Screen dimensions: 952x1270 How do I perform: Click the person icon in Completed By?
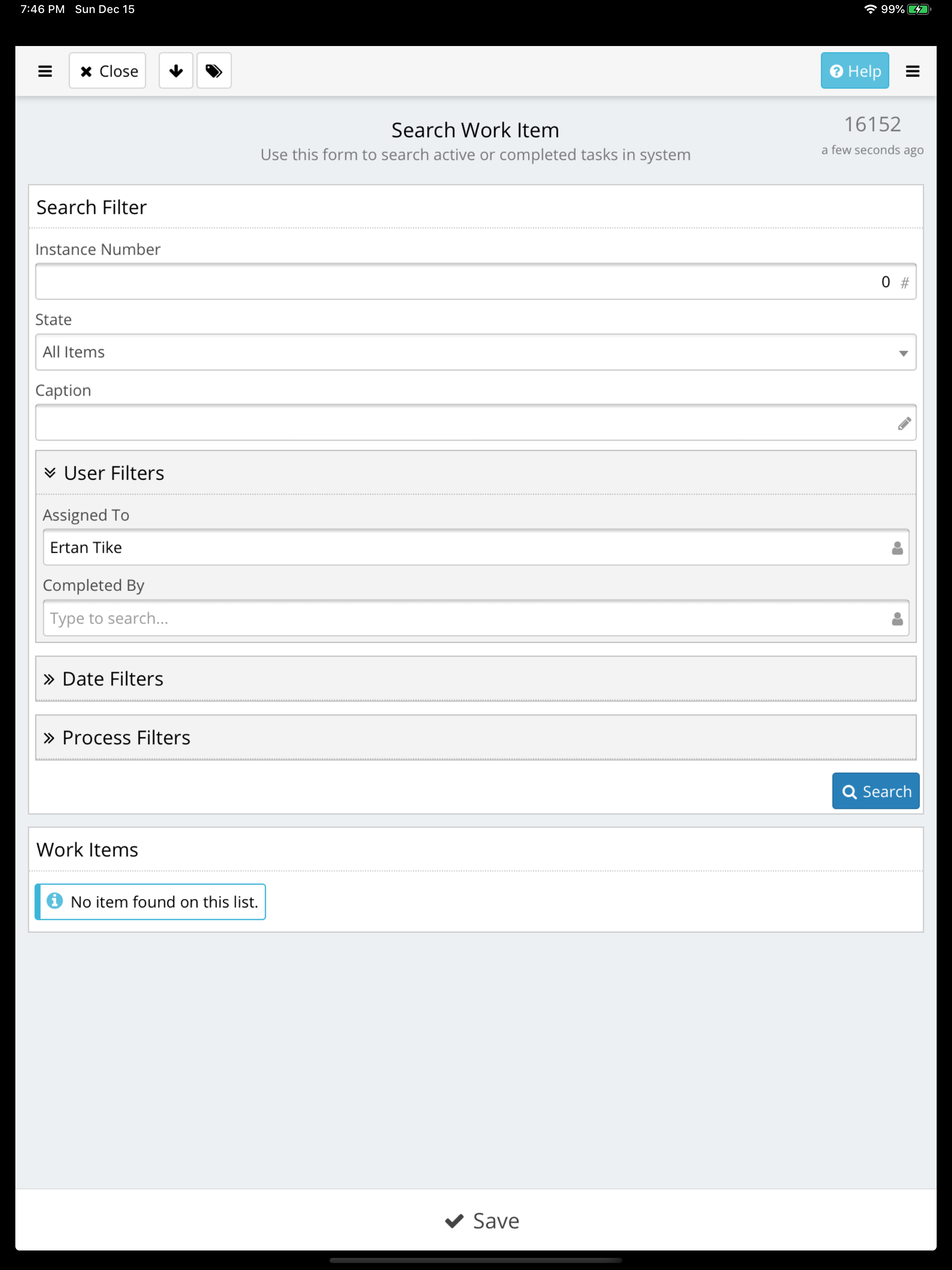click(897, 618)
